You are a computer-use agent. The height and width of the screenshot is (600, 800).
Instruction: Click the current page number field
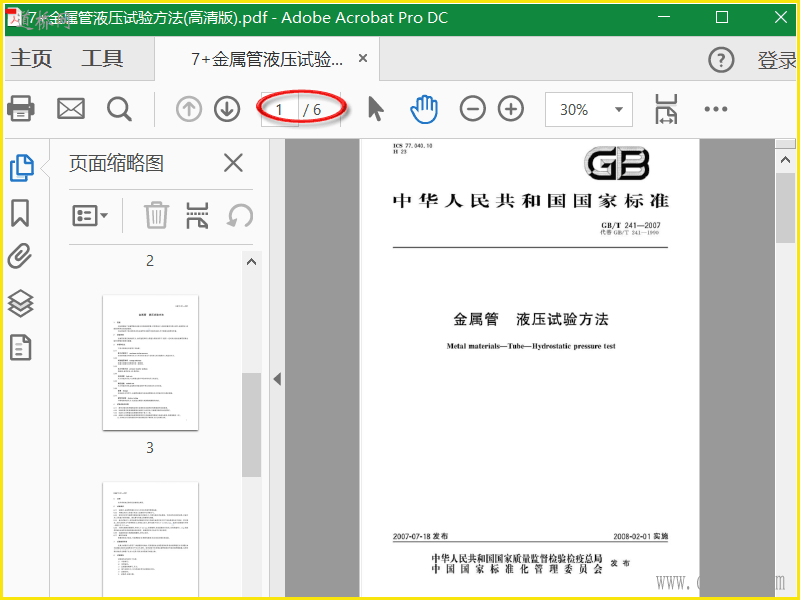[x=279, y=110]
